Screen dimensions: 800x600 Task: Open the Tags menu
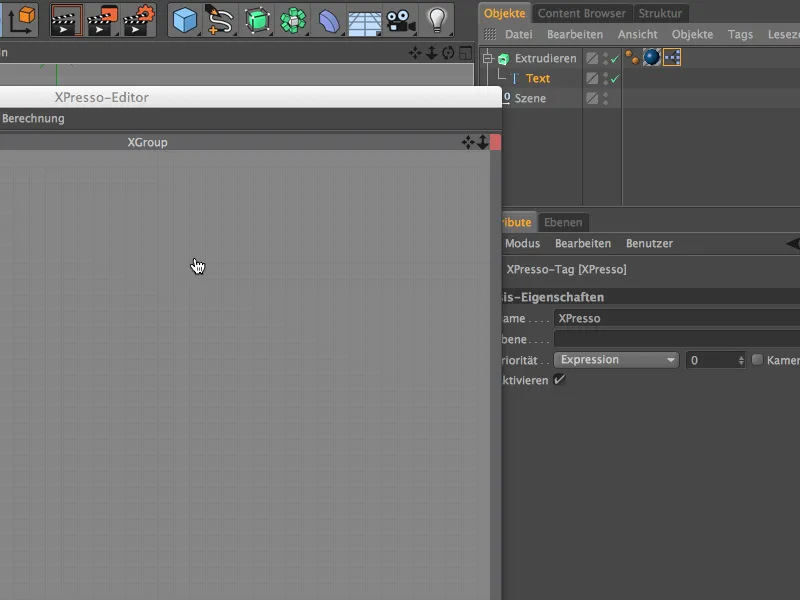click(x=740, y=34)
